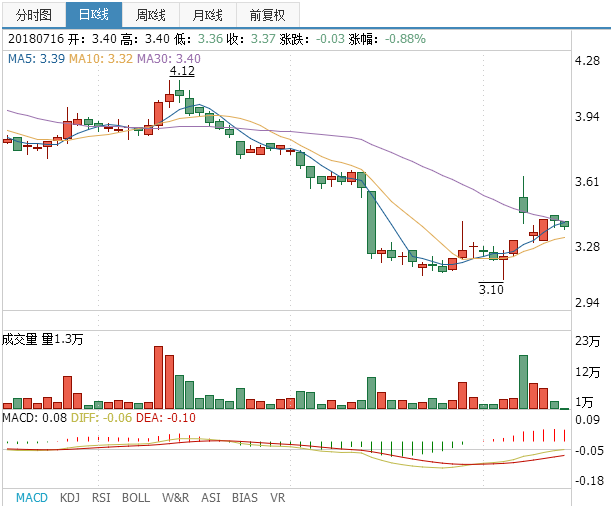Click the 4.28 price axis label
611x506 pixels.
click(x=587, y=60)
